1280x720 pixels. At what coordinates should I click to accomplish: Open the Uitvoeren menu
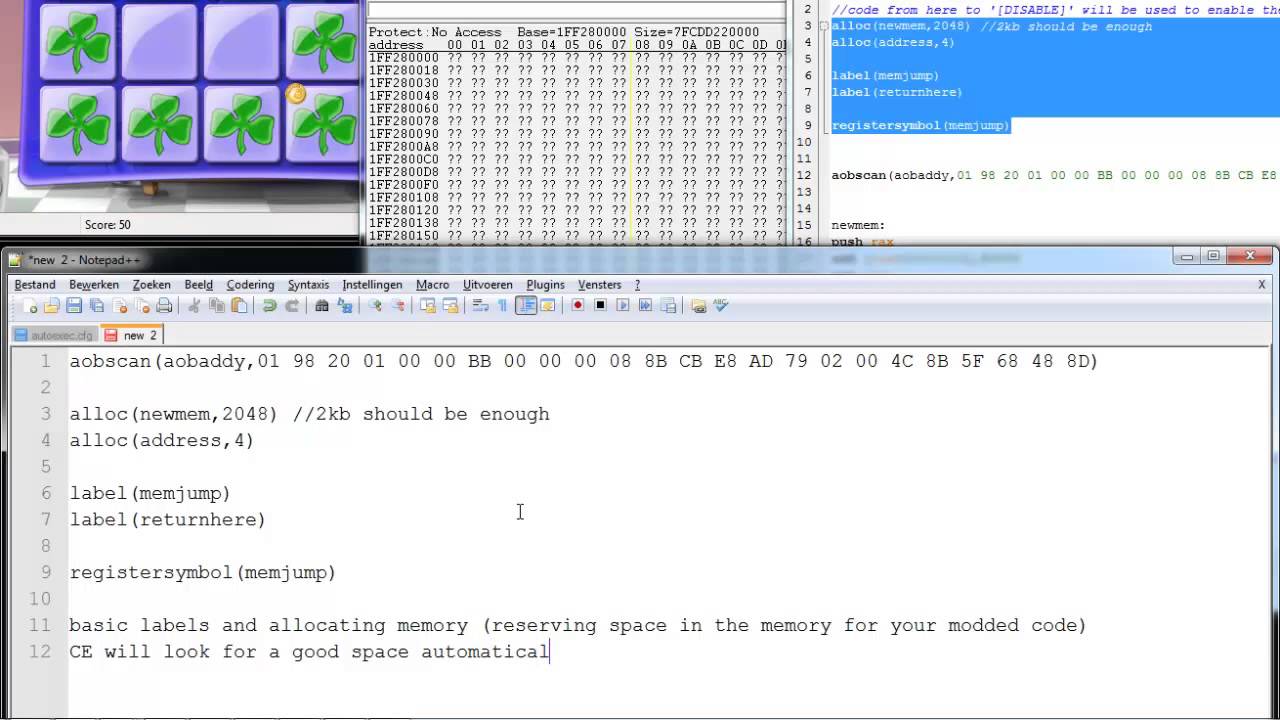489,285
